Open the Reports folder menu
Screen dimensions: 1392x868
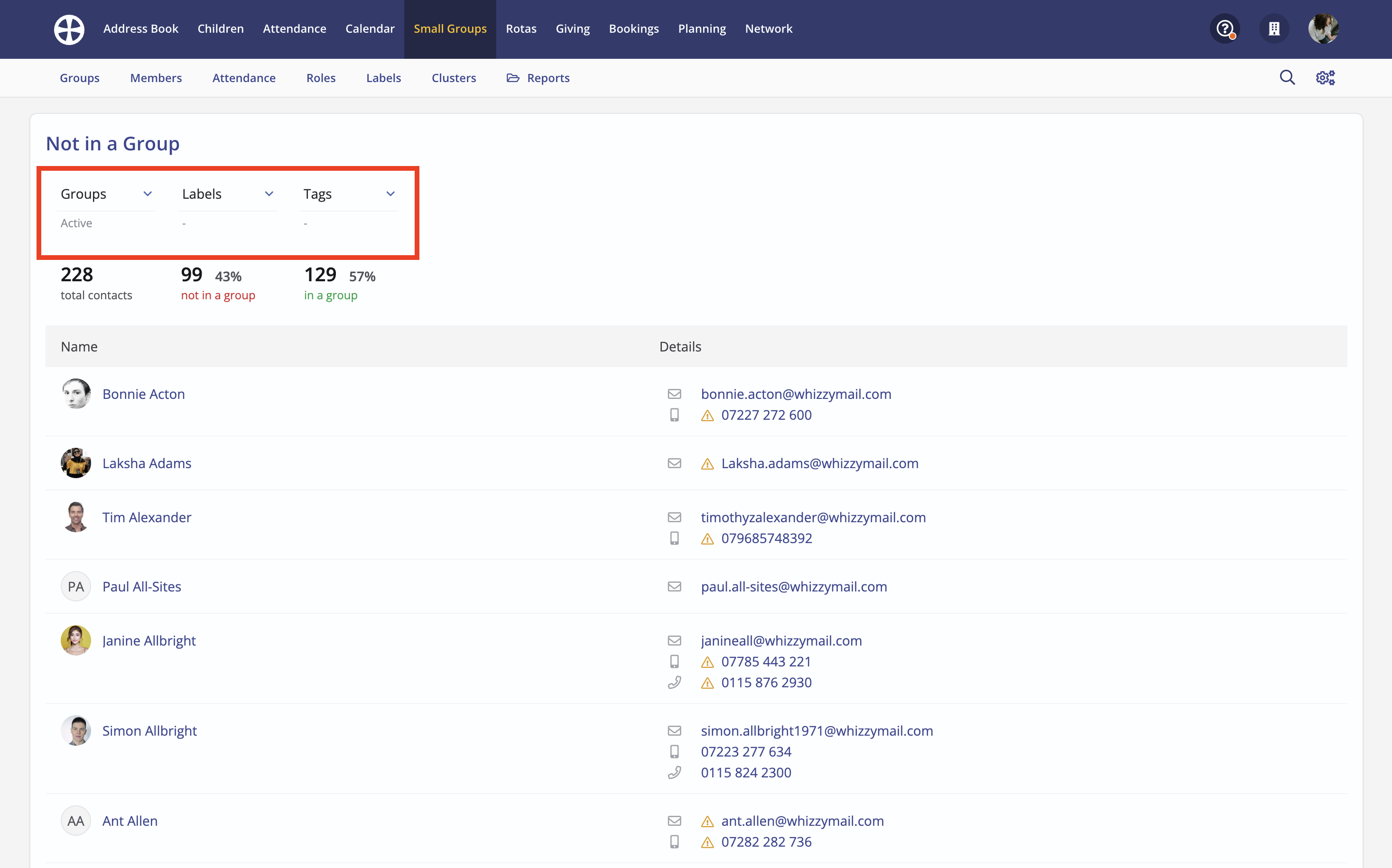pos(538,78)
